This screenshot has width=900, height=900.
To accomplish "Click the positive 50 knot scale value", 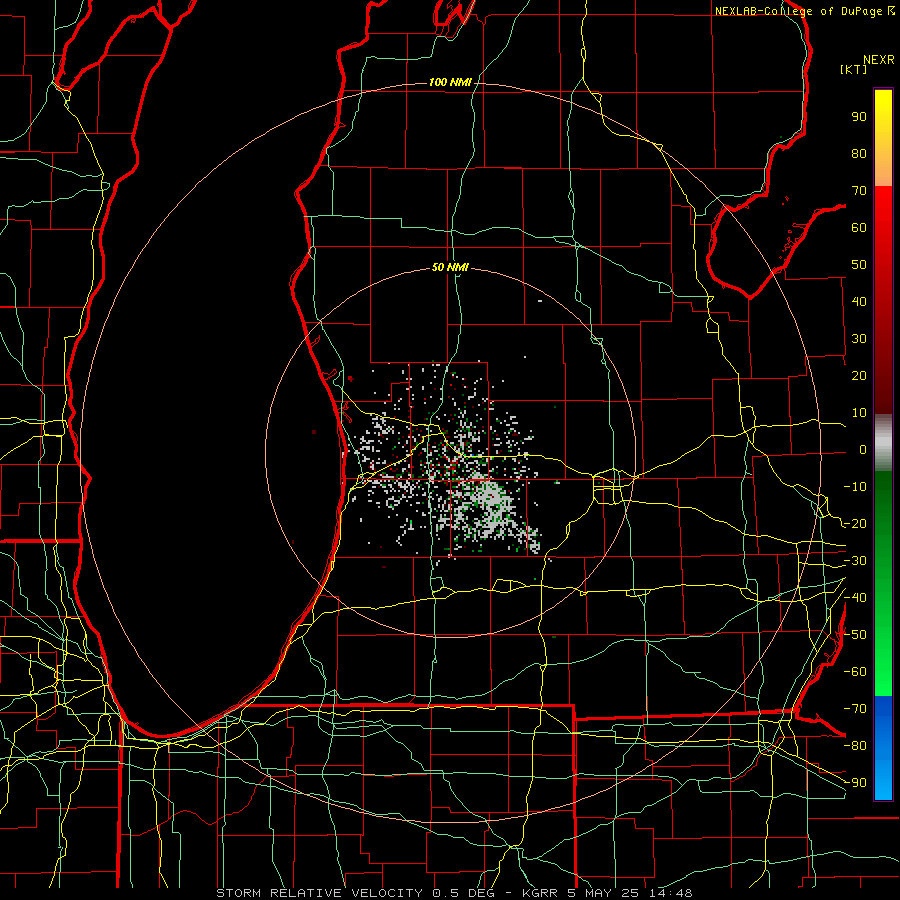I will [859, 265].
